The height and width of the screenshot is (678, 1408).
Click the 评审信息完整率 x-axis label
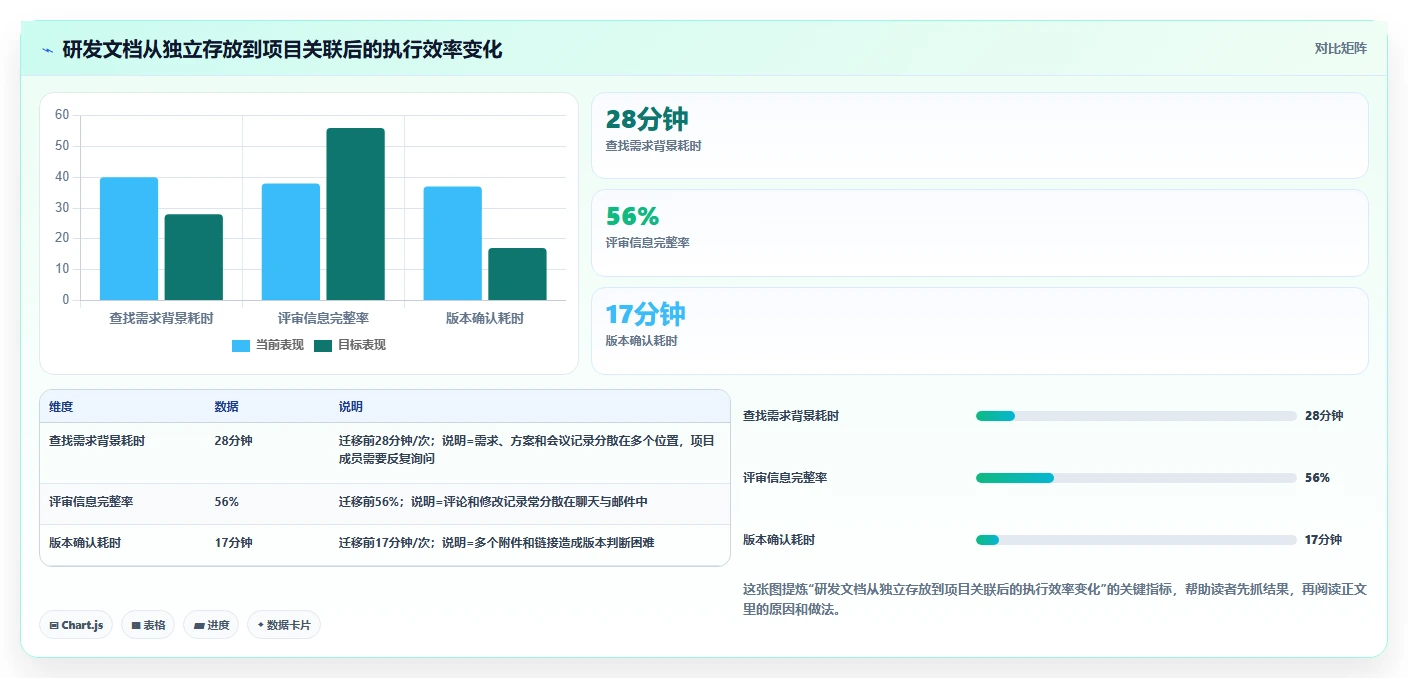(323, 318)
